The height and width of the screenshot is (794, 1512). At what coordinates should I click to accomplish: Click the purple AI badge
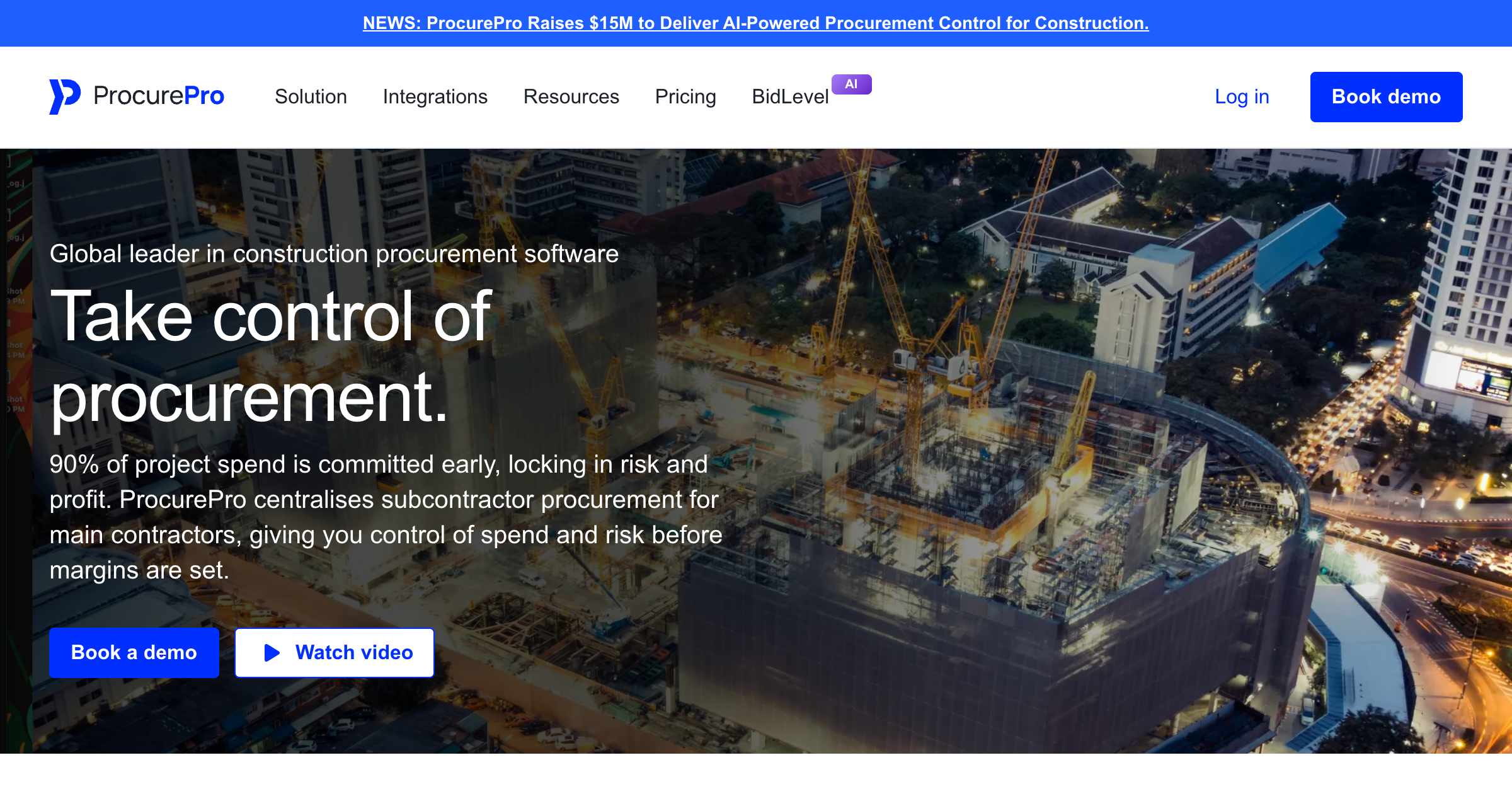(x=851, y=84)
